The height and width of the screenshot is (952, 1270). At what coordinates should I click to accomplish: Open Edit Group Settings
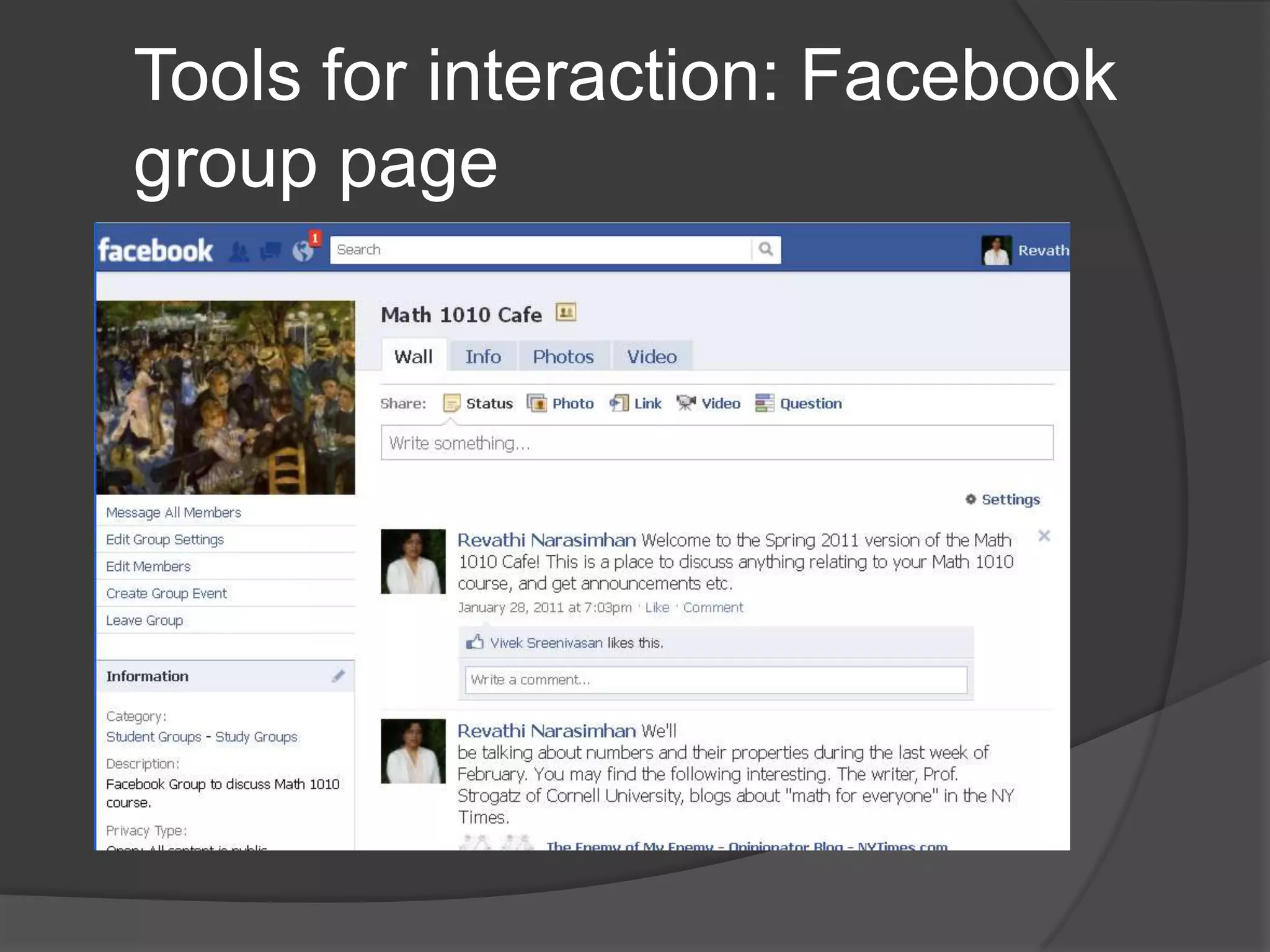click(x=165, y=539)
